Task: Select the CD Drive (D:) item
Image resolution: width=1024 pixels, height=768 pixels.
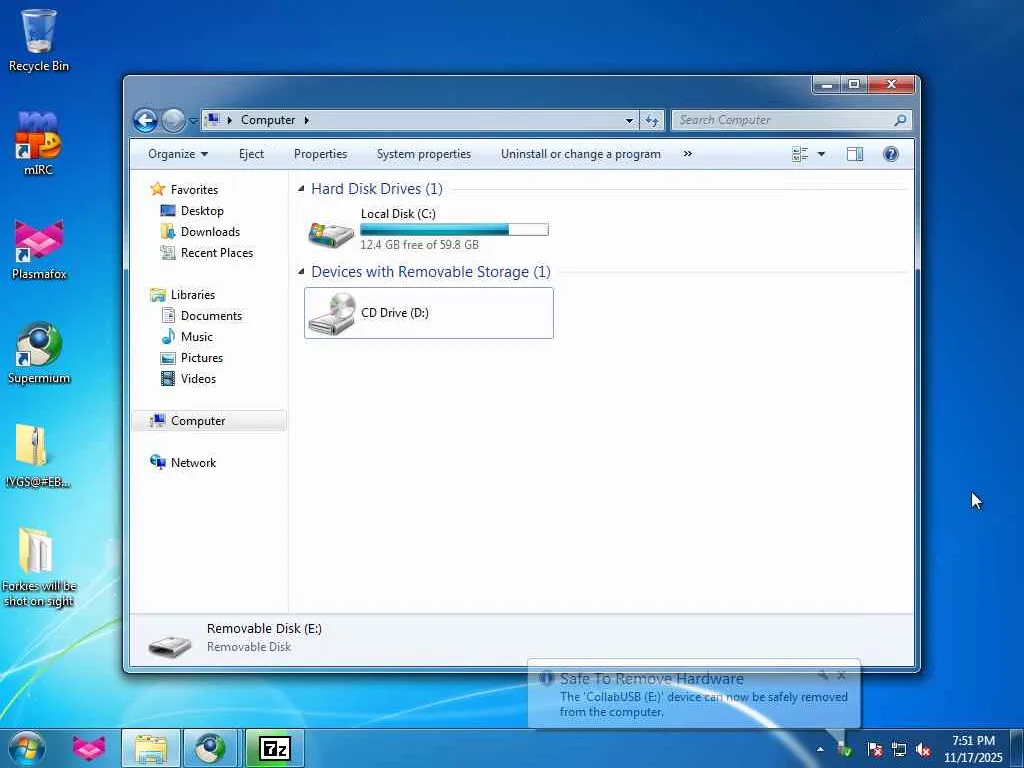Action: click(429, 313)
